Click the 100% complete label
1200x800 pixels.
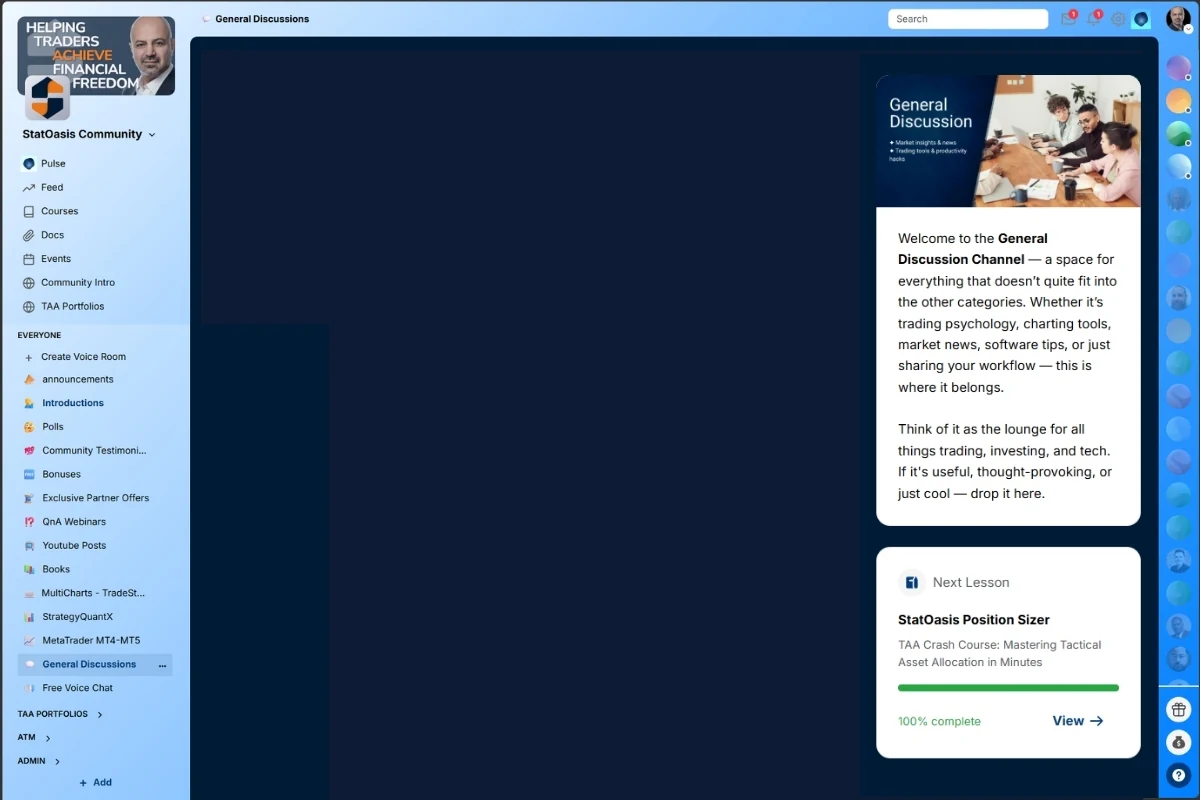[x=939, y=722]
